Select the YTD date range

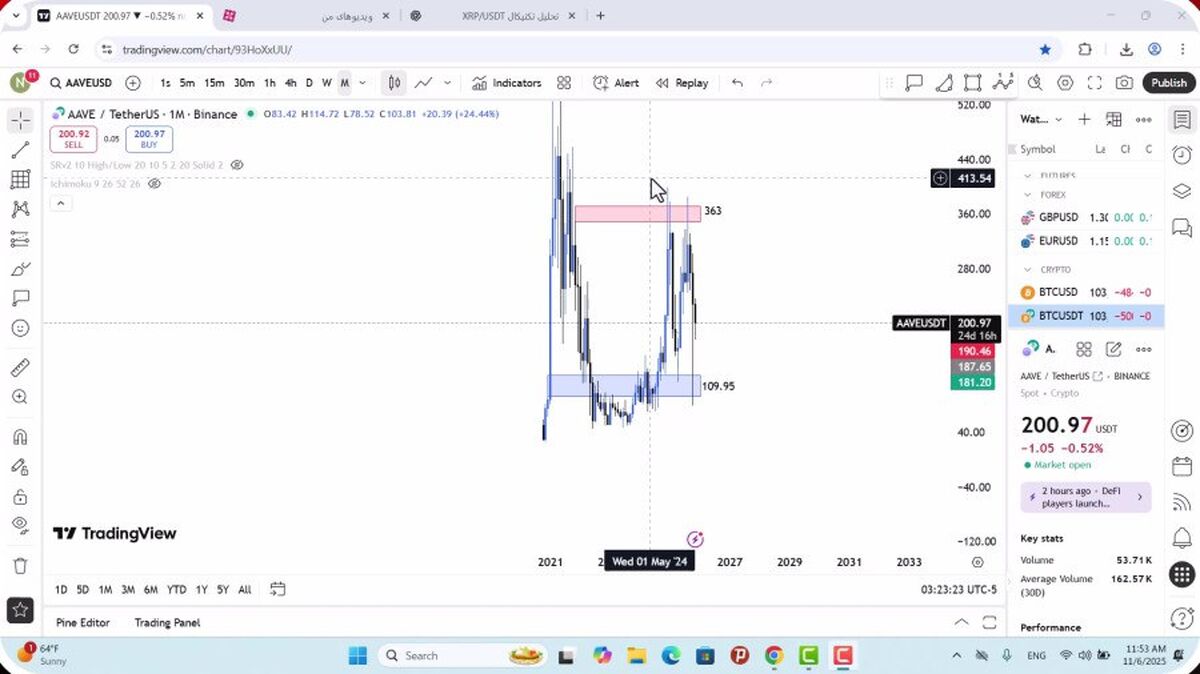tap(176, 590)
